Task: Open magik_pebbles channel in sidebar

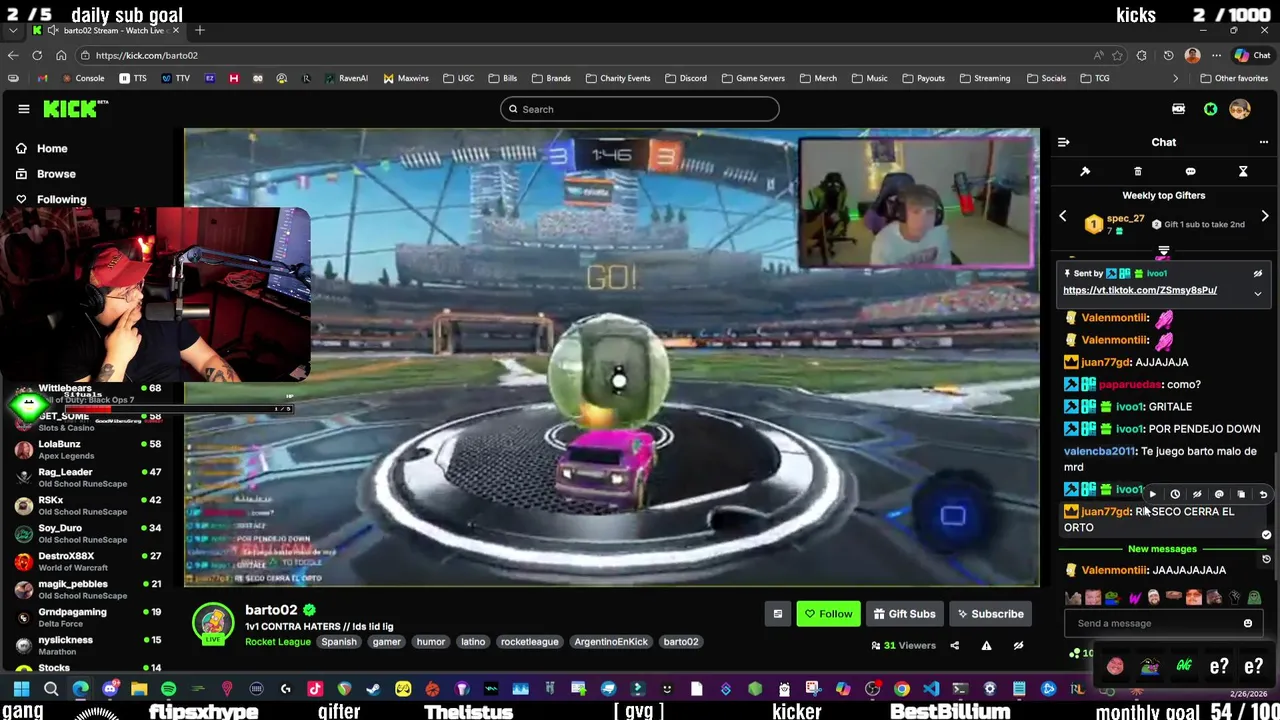Action: click(x=88, y=589)
